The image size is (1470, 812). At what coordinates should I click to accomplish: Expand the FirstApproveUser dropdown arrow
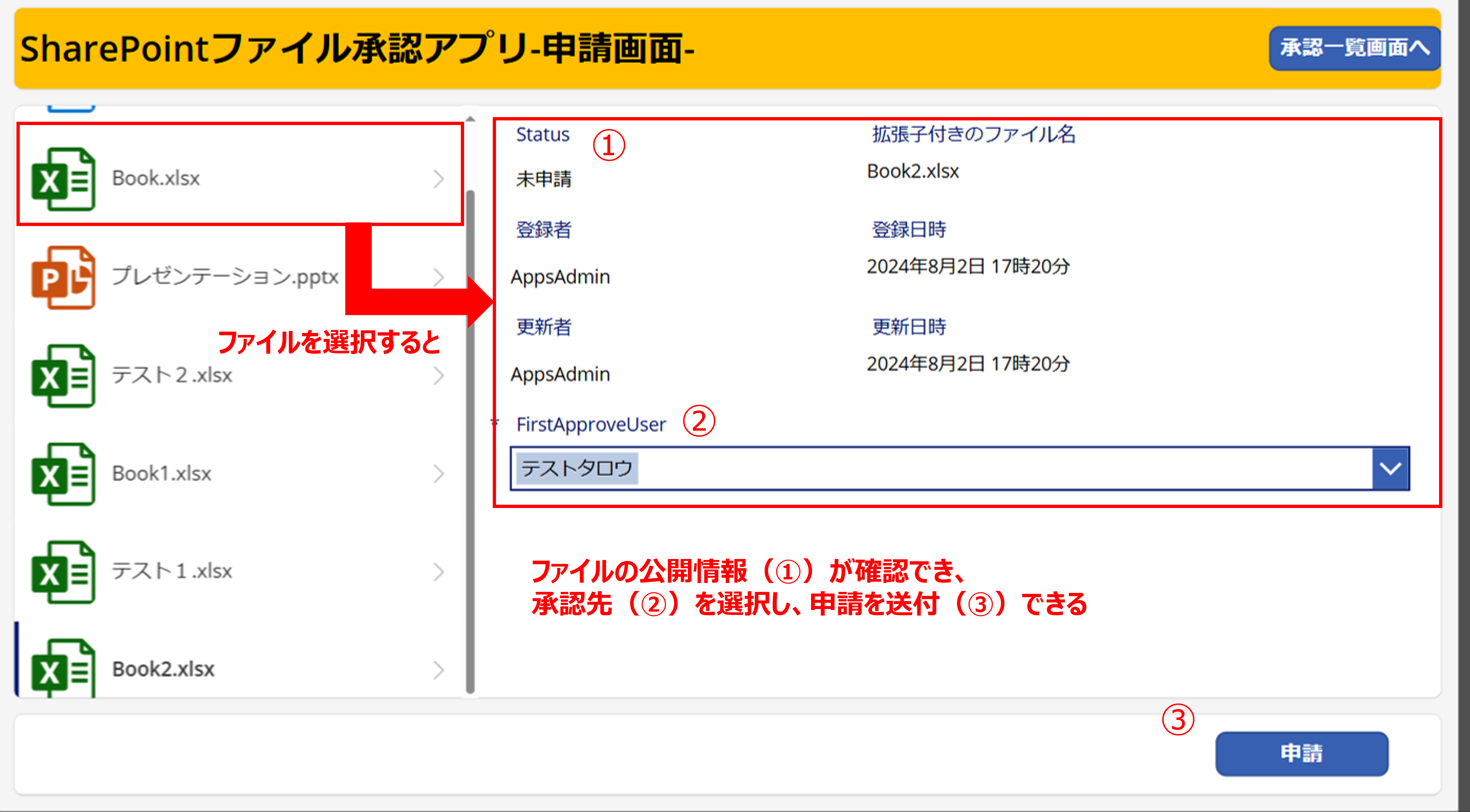1390,469
